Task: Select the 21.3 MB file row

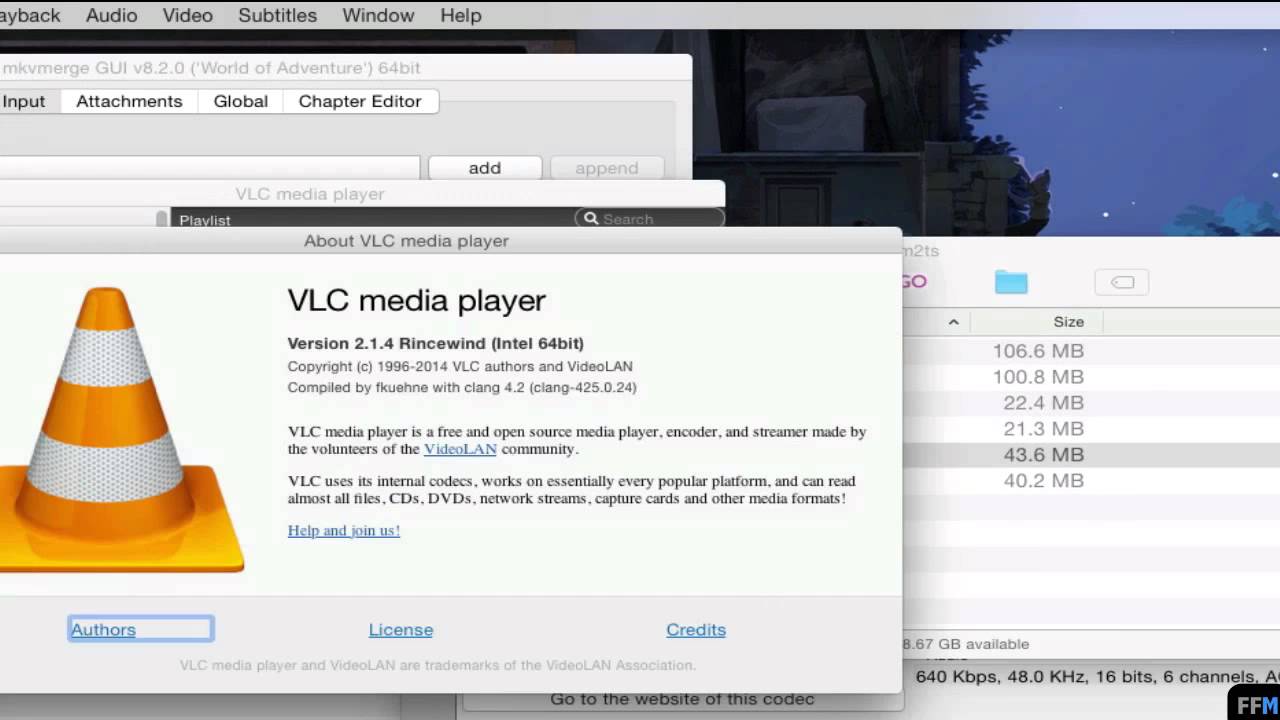Action: click(x=1092, y=429)
